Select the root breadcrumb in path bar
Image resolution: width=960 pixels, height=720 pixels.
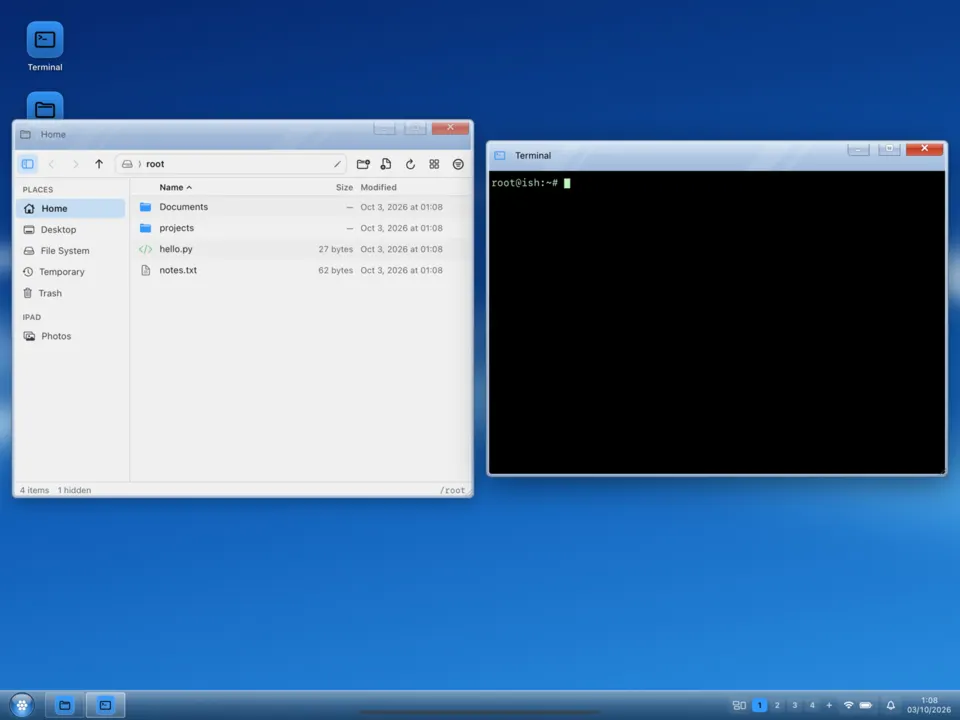(x=155, y=164)
